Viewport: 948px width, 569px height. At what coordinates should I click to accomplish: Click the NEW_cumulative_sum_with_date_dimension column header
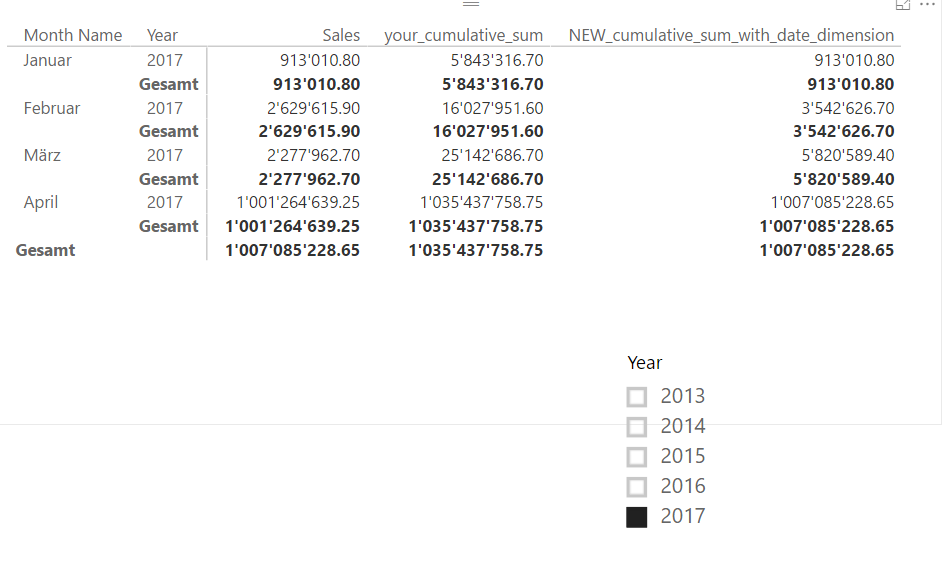click(x=731, y=35)
